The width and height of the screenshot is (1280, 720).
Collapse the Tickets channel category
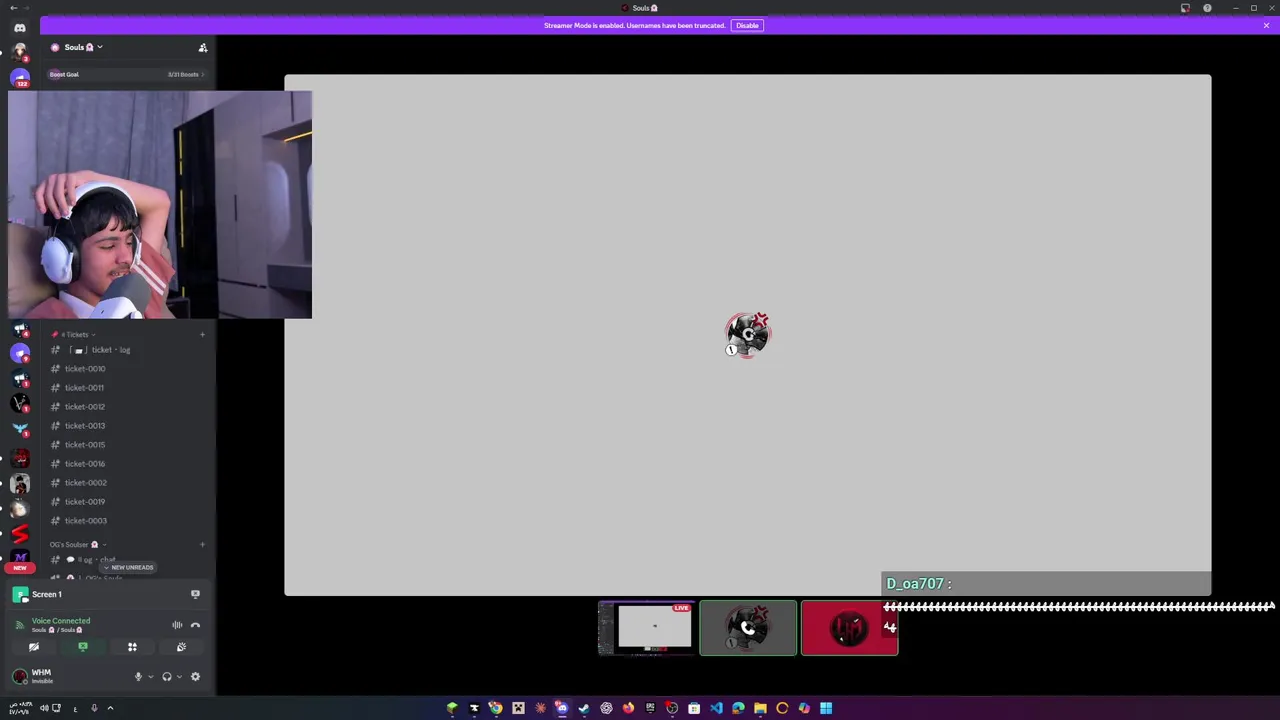coord(76,334)
